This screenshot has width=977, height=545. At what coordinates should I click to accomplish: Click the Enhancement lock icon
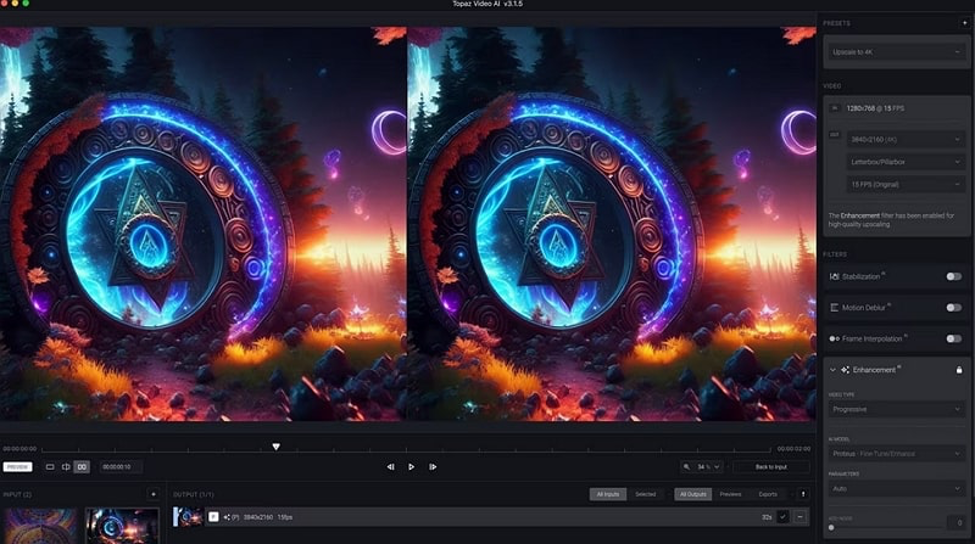[x=959, y=370]
